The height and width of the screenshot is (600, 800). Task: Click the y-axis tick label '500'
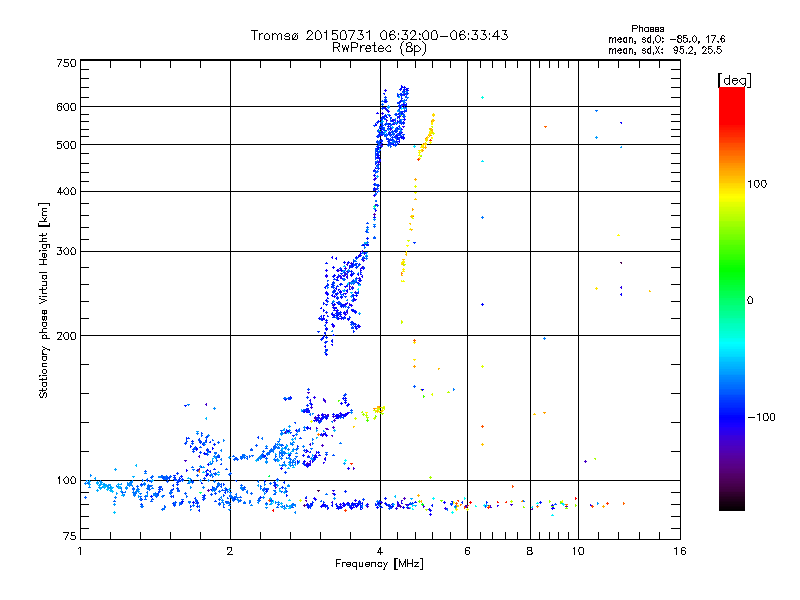(x=66, y=145)
